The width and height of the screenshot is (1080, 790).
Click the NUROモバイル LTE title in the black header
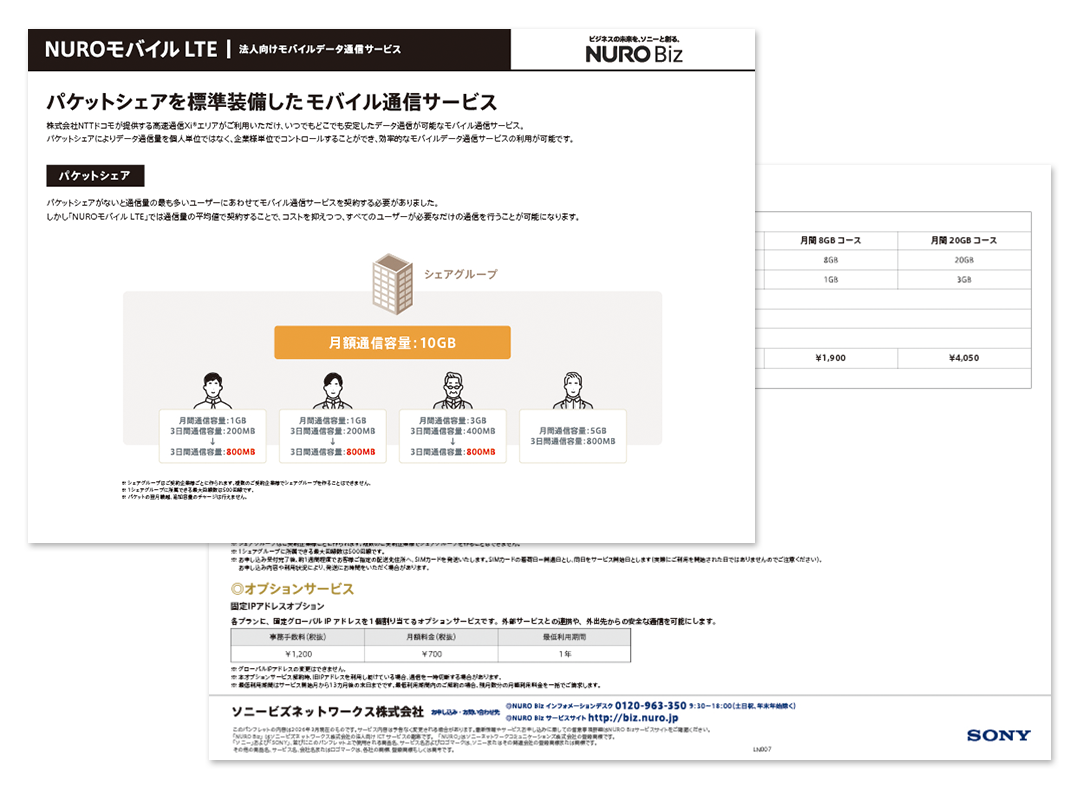[131, 50]
